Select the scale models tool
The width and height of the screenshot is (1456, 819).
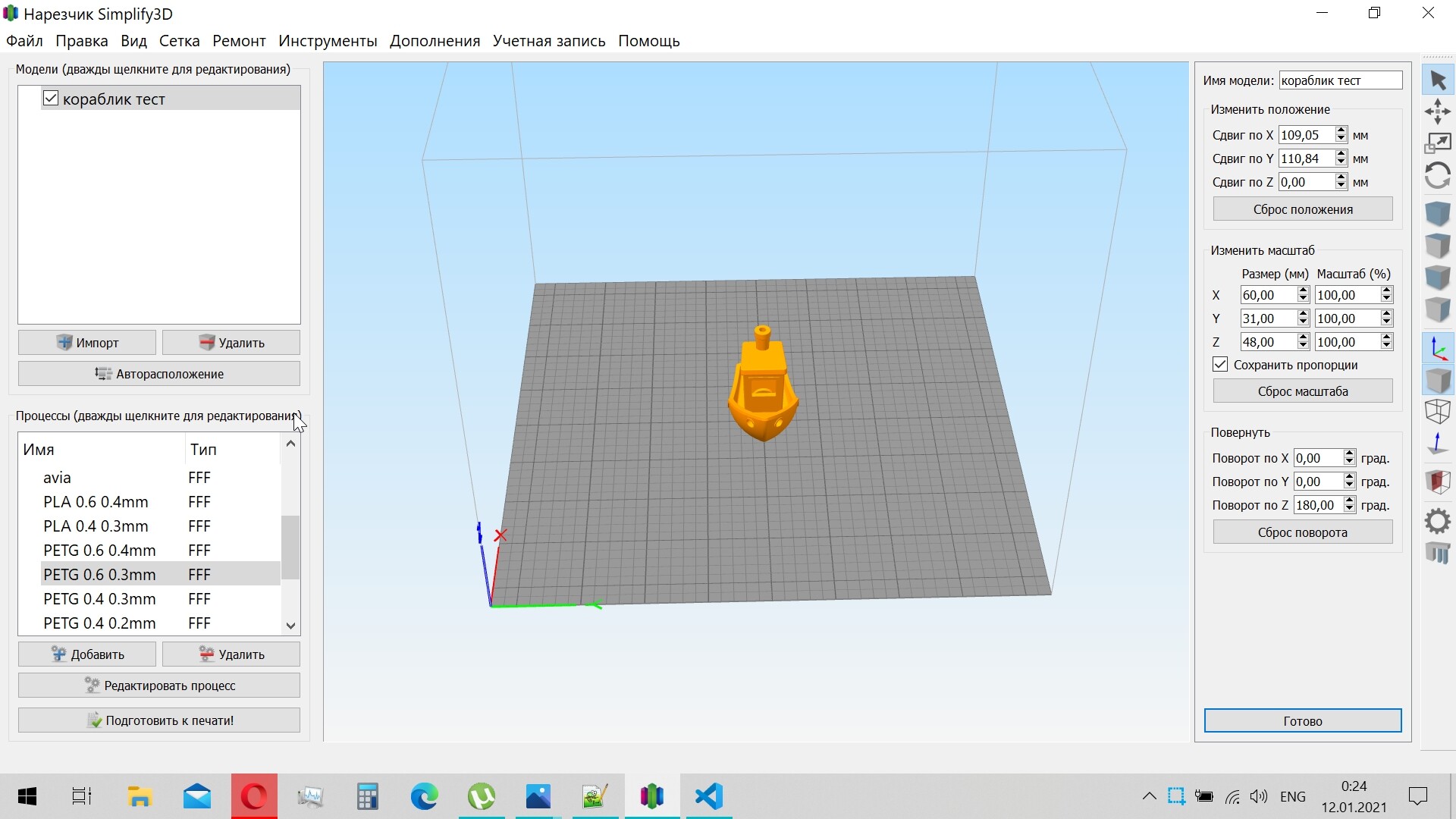(x=1438, y=143)
